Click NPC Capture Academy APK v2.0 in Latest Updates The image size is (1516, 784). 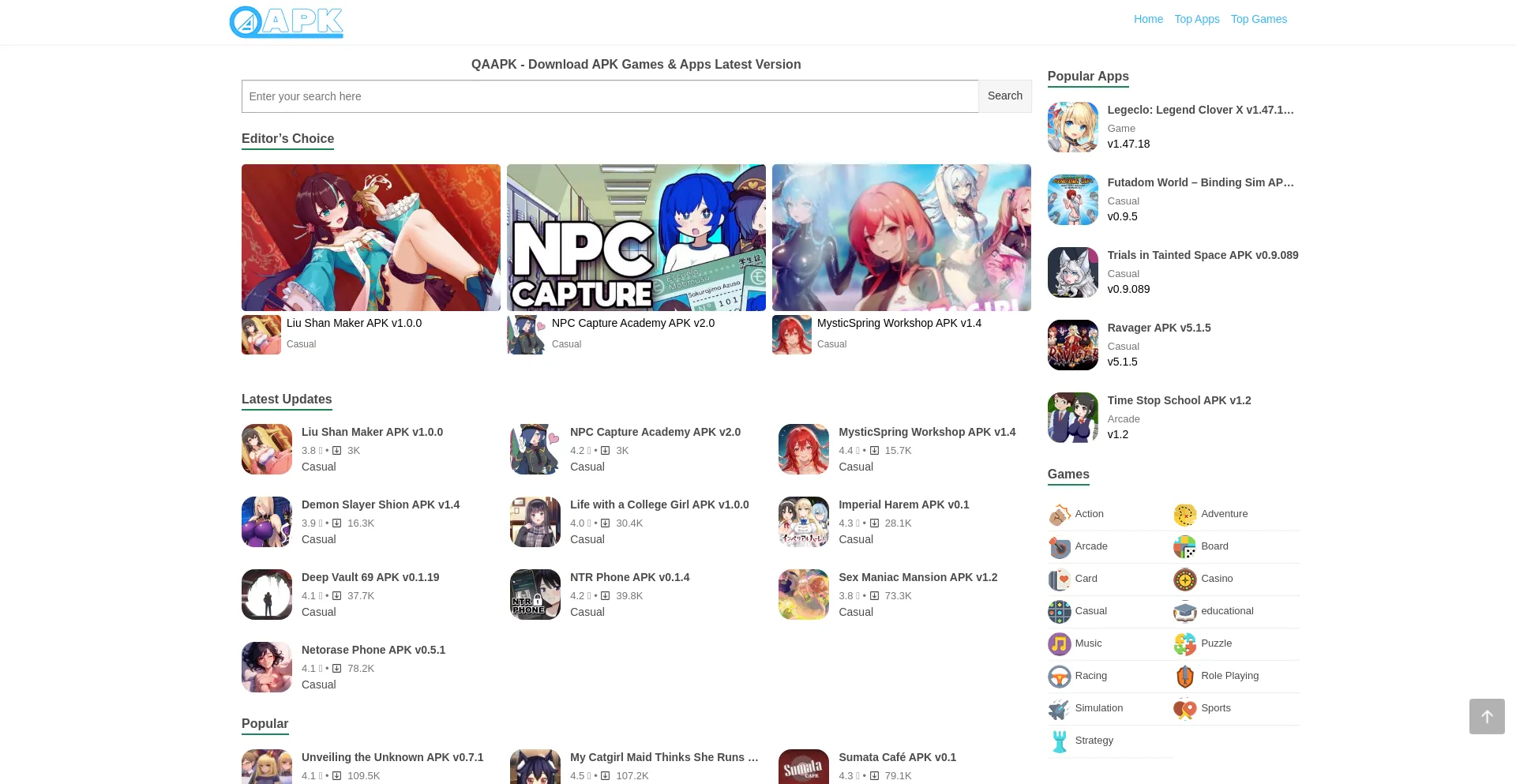(655, 432)
